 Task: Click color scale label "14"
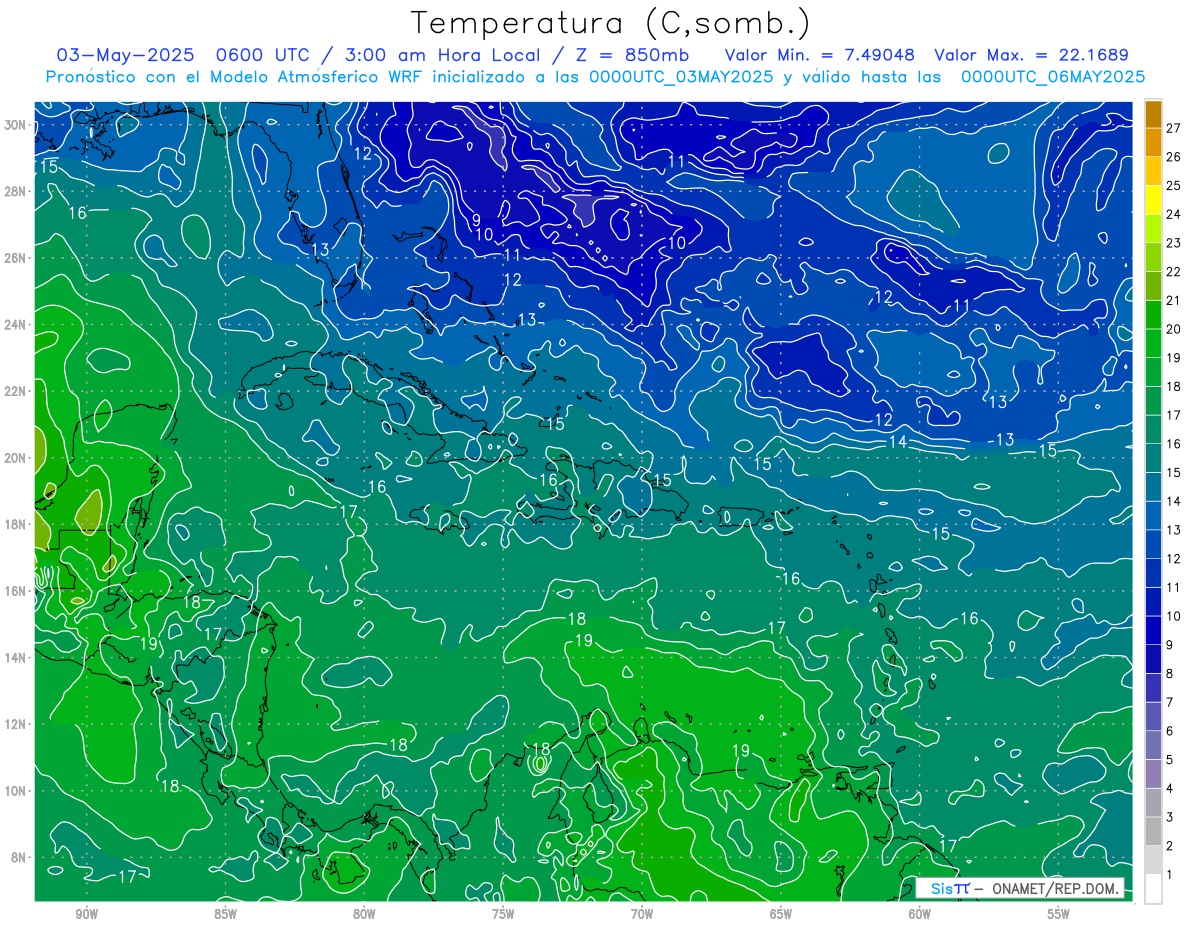pos(1174,501)
